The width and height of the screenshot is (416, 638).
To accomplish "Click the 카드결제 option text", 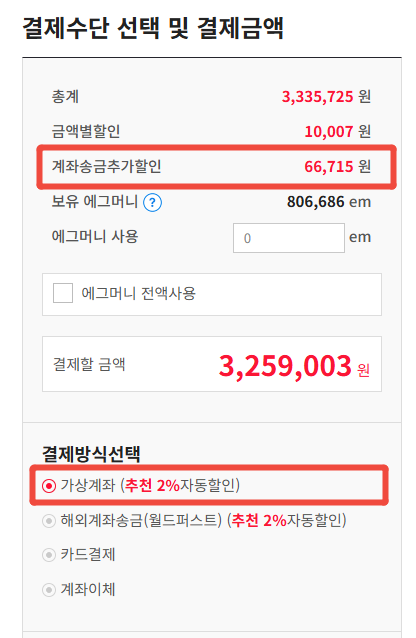I will pos(88,555).
